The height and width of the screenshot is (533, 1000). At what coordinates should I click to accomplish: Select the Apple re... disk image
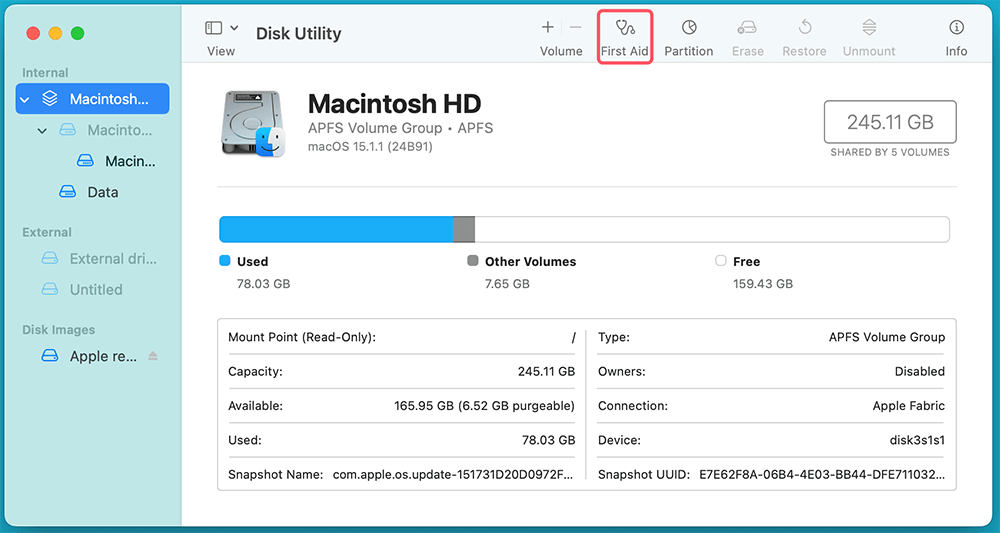click(x=92, y=356)
